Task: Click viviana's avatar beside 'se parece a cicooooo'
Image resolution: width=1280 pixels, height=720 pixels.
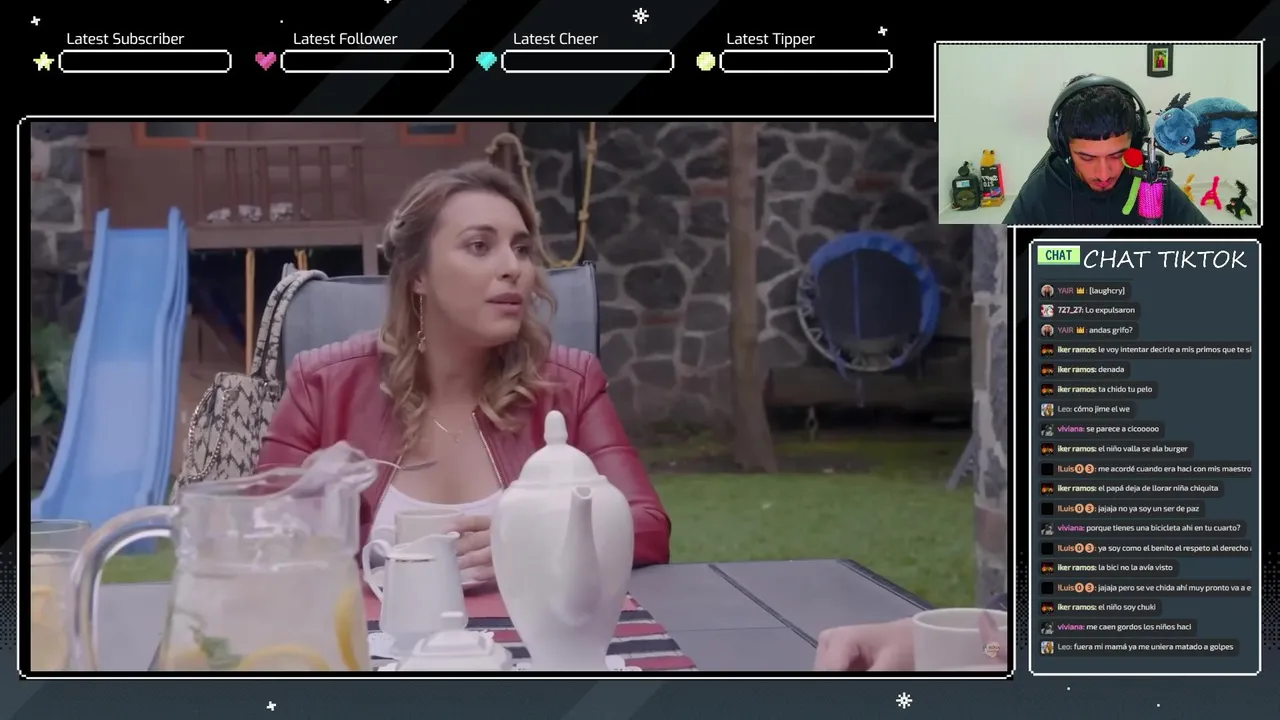Action: click(x=1047, y=429)
